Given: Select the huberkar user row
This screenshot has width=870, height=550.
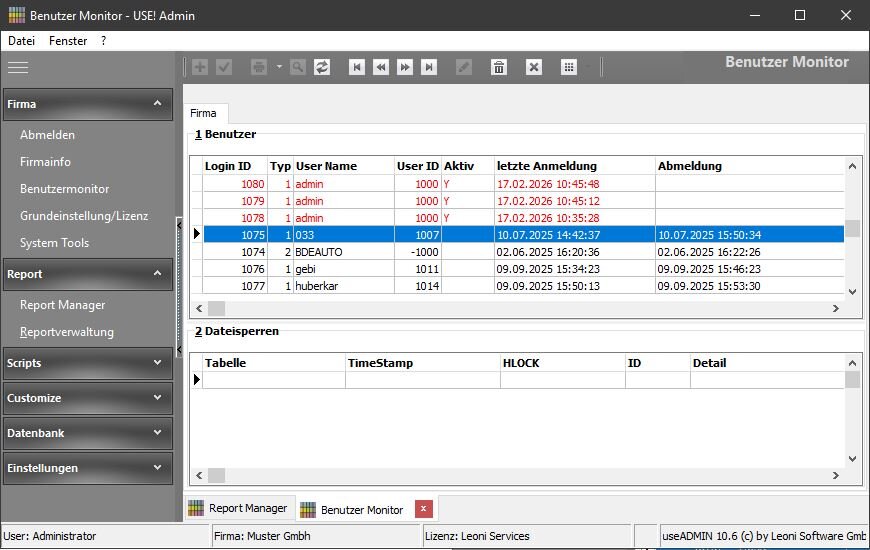Looking at the screenshot, I should [x=320, y=286].
